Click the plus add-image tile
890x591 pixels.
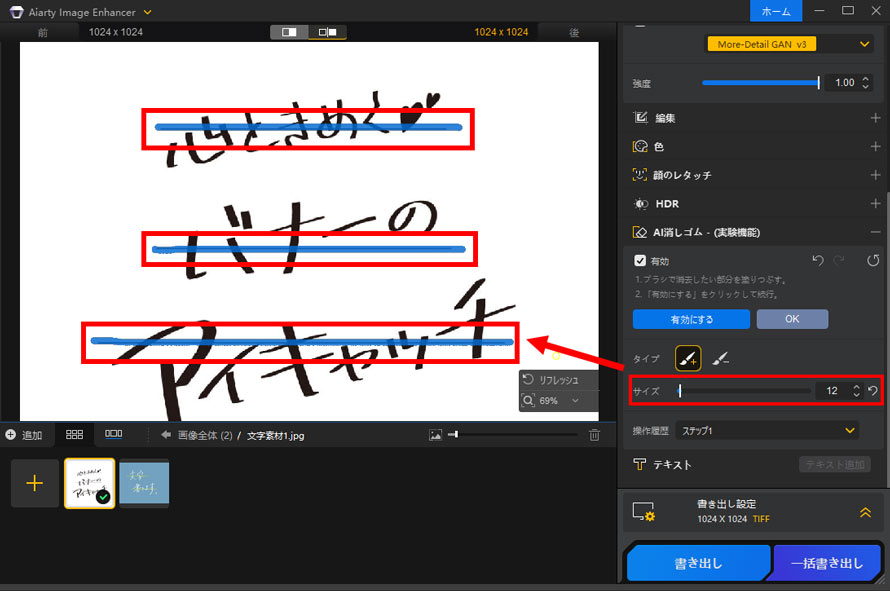[35, 483]
